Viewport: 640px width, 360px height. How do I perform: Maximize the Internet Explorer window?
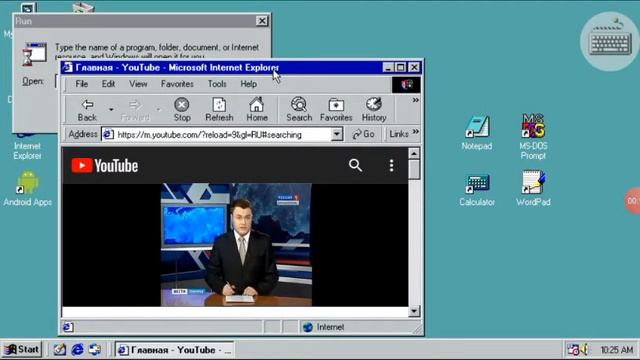click(x=401, y=67)
